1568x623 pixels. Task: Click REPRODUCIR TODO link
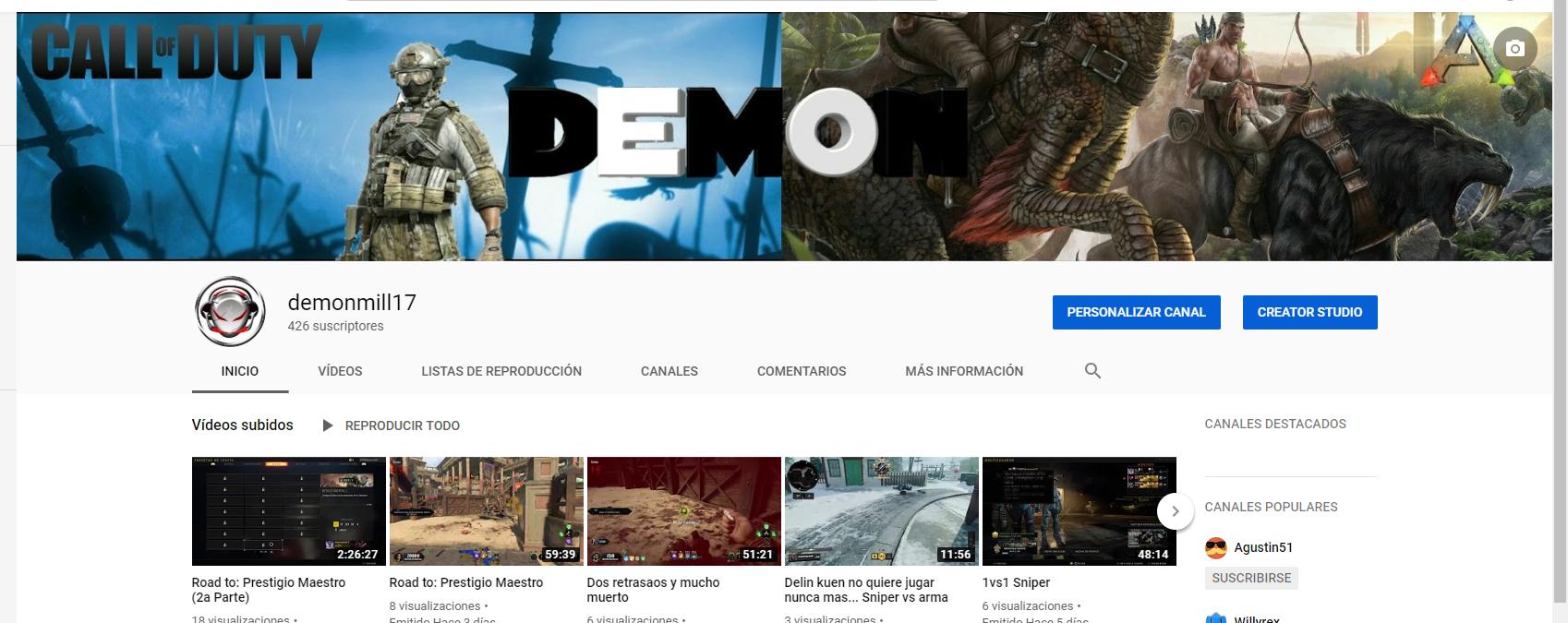(x=403, y=425)
